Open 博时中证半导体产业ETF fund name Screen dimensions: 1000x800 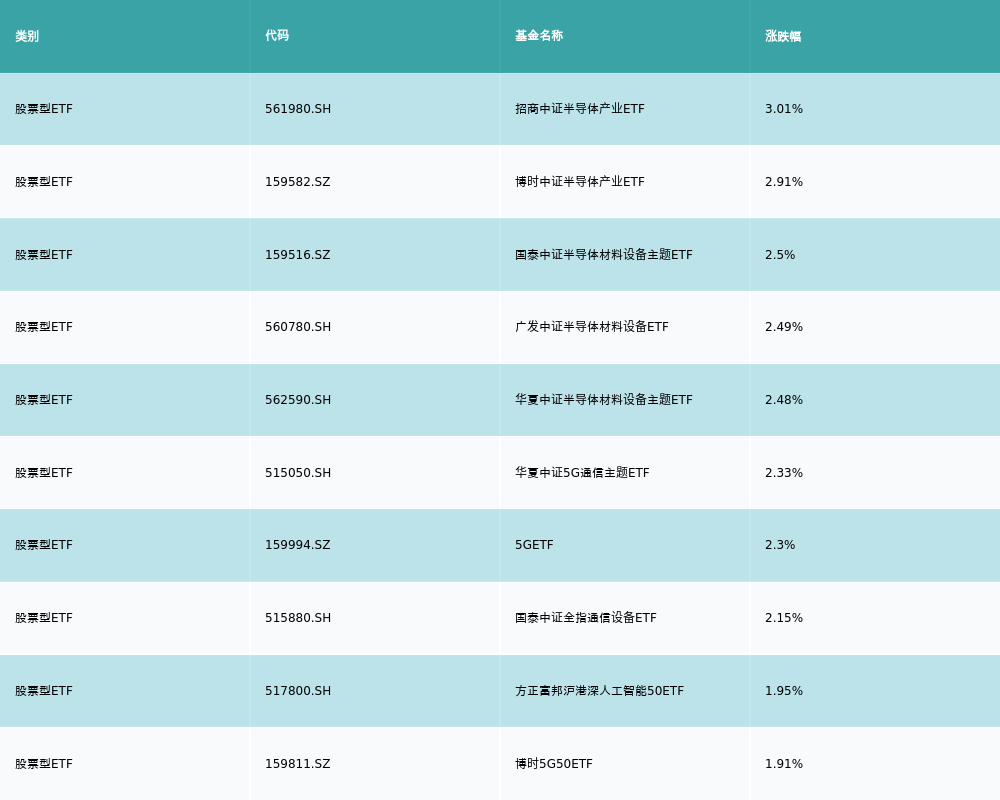click(x=580, y=182)
